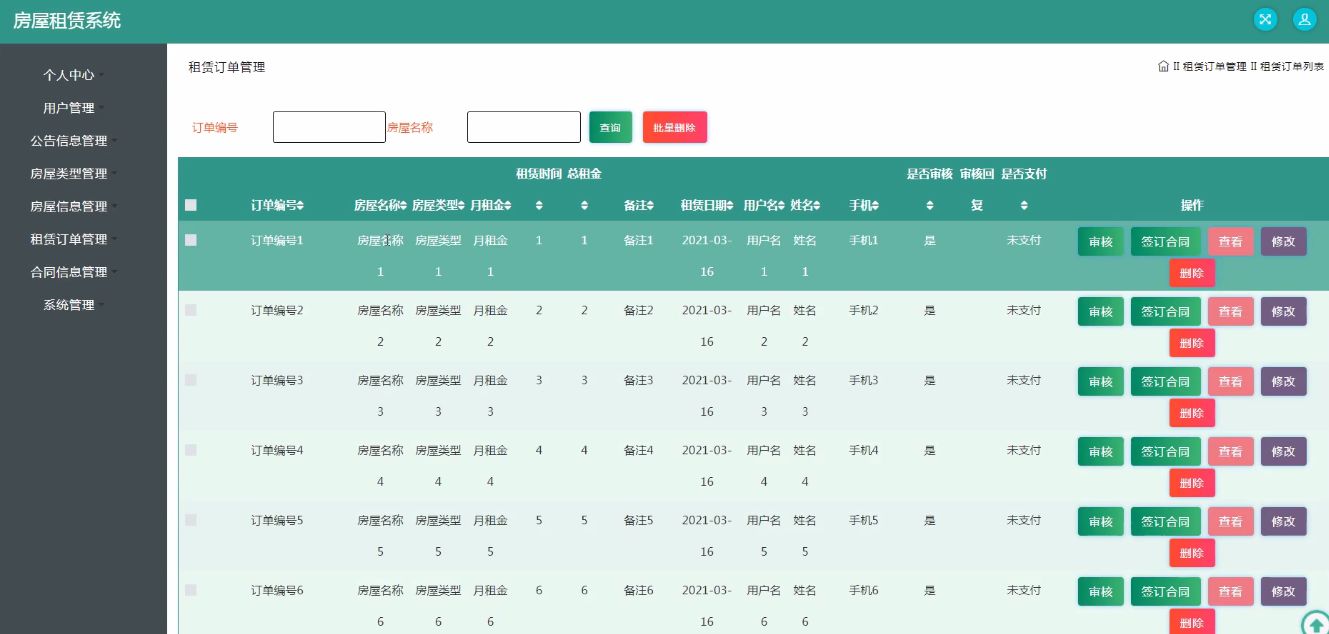Click the 手机5 cell in the table
1329x634 pixels.
863,520
